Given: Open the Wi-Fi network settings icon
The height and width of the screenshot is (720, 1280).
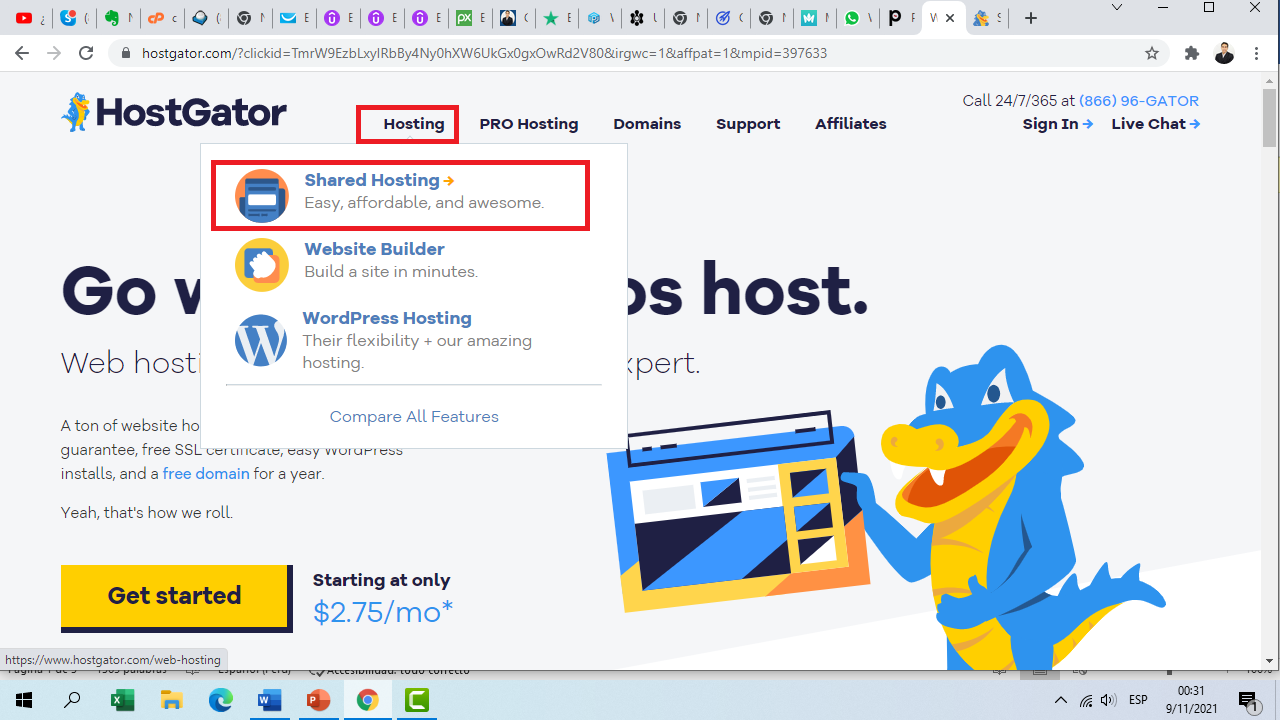Looking at the screenshot, I should coord(1086,700).
